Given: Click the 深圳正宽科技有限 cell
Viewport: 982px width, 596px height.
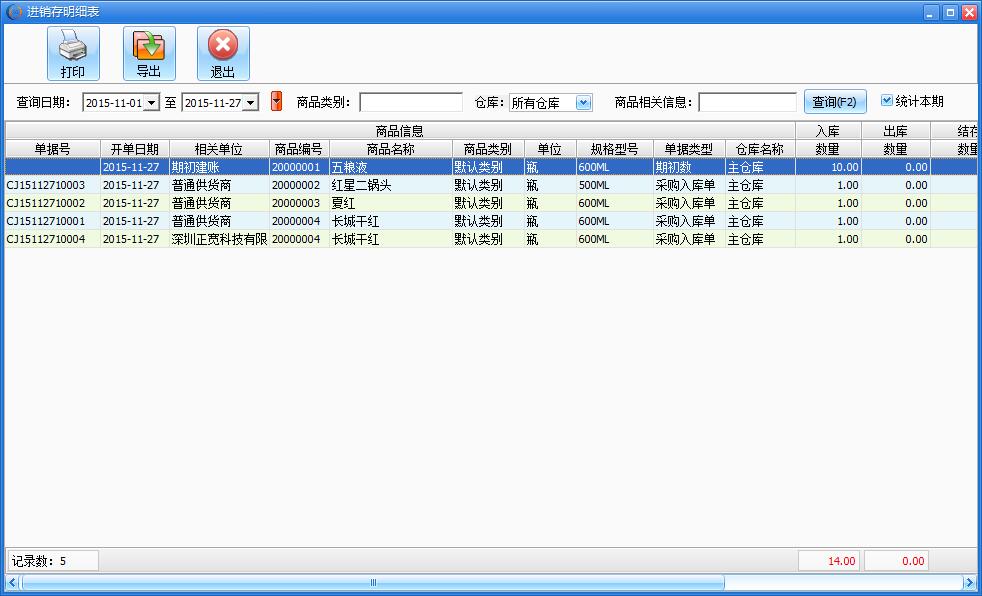Looking at the screenshot, I should 219,239.
